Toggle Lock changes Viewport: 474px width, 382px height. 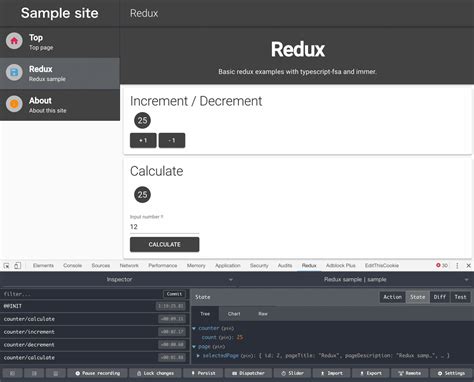tap(155, 373)
